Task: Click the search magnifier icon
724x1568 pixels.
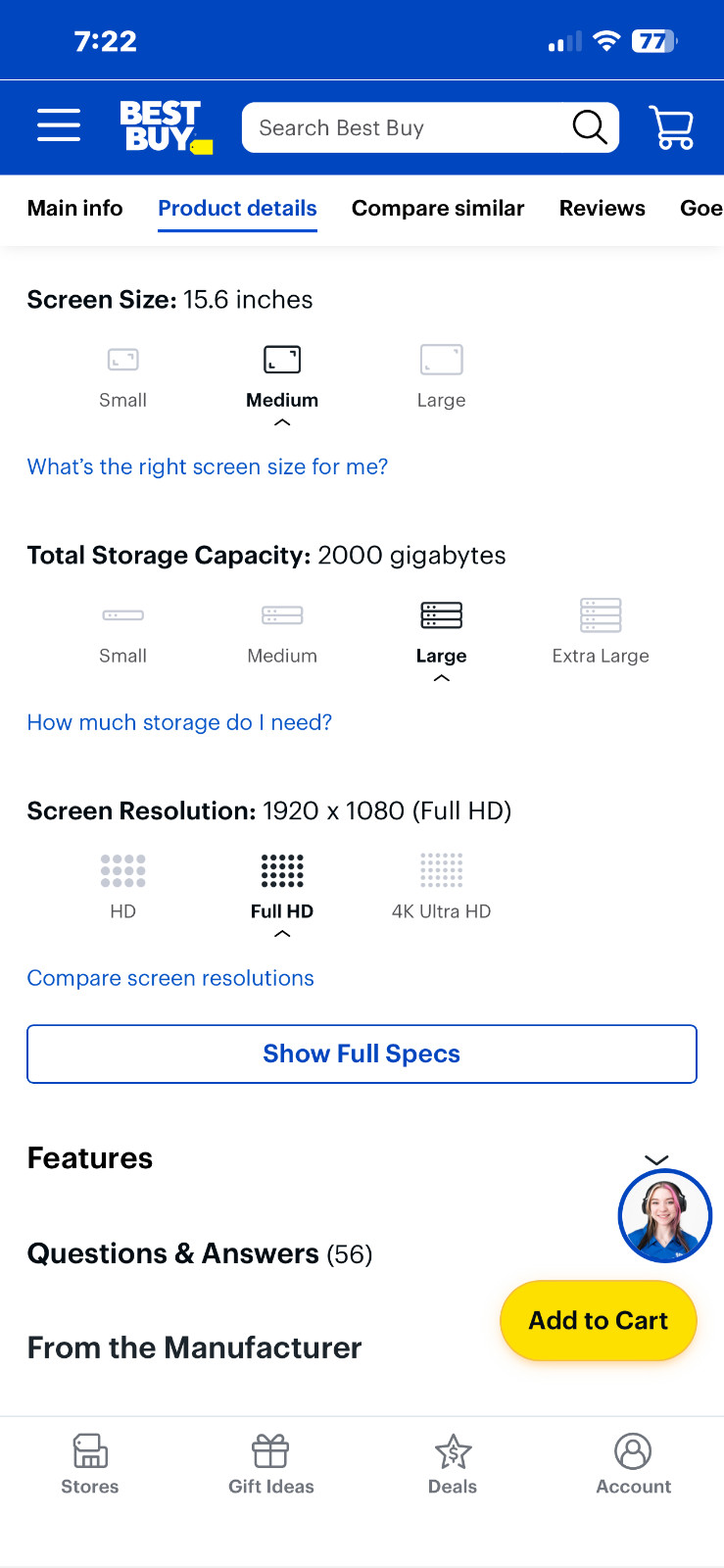Action: 590,127
